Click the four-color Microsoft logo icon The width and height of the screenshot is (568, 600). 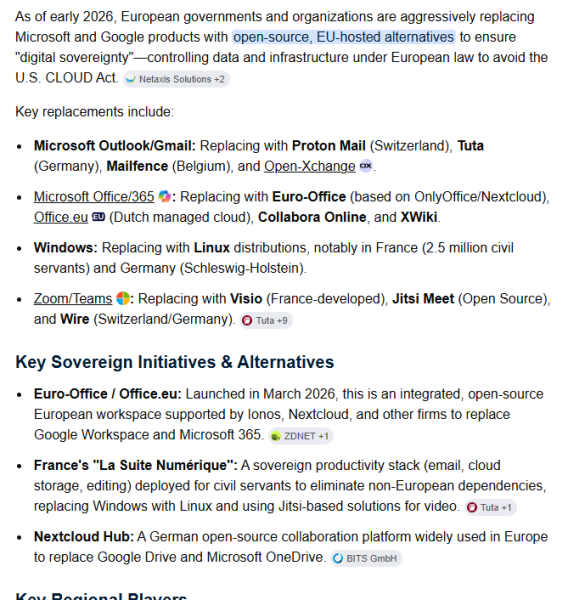[123, 298]
